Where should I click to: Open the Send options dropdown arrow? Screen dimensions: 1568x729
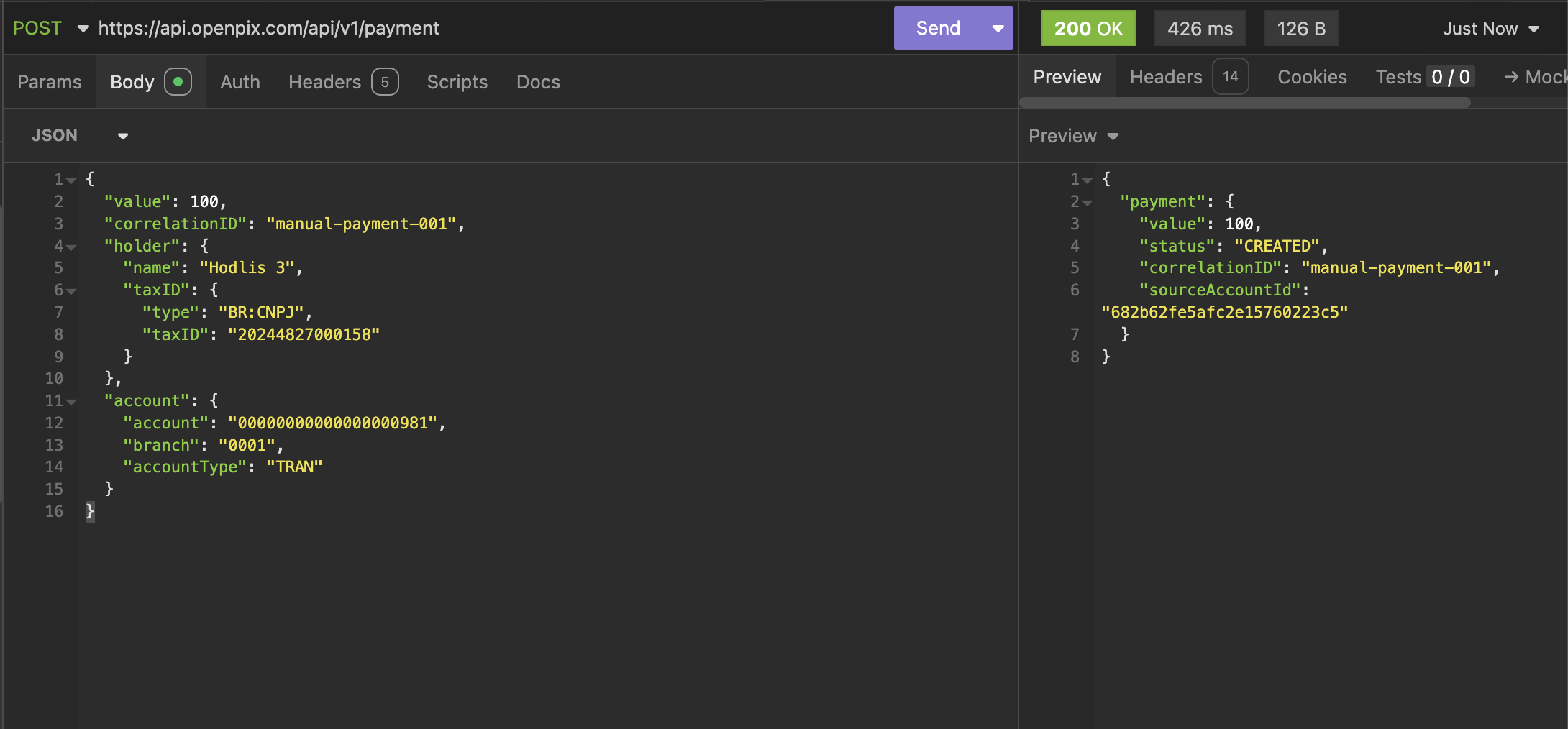point(998,28)
